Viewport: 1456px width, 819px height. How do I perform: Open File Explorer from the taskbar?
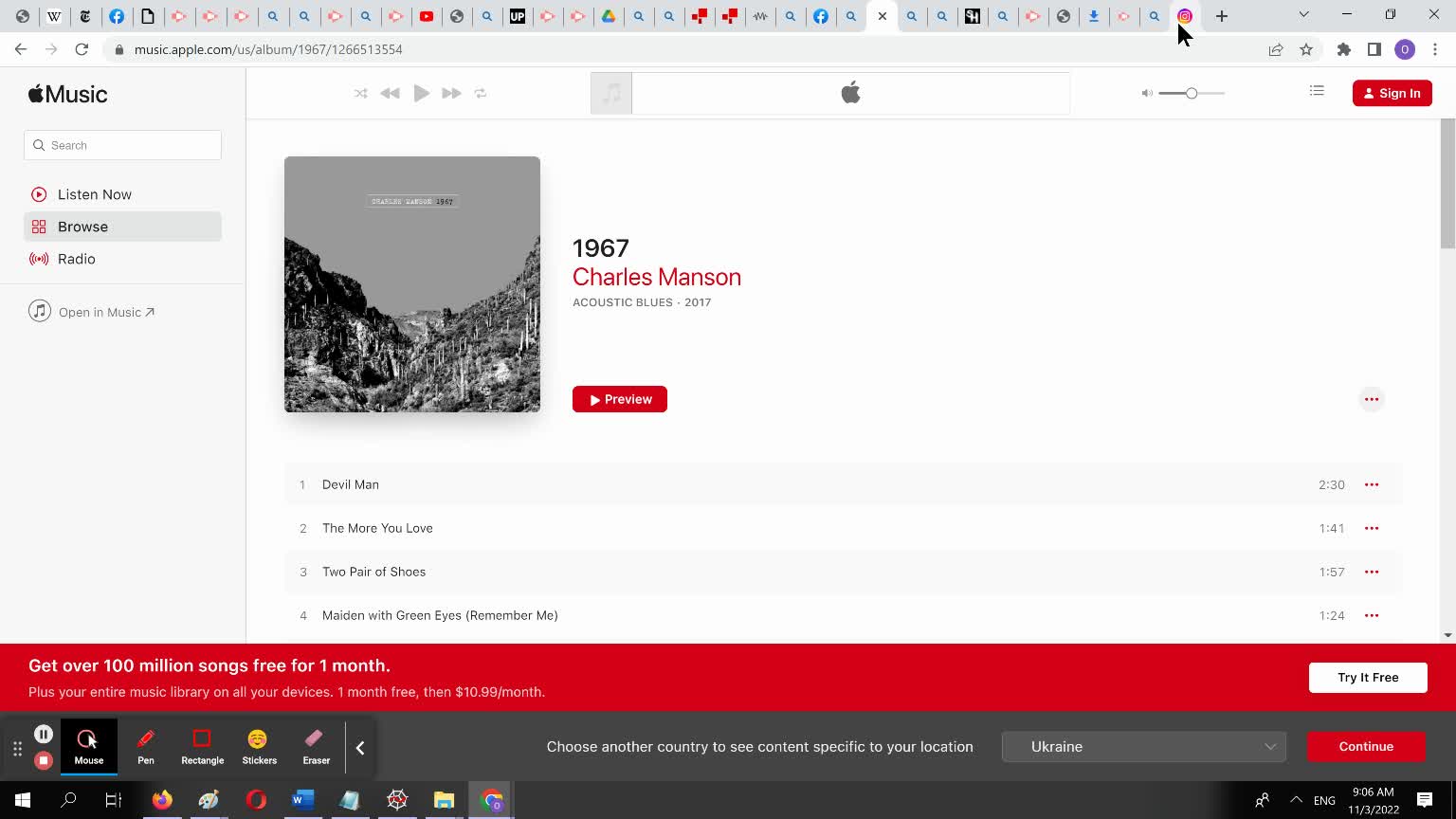[444, 800]
